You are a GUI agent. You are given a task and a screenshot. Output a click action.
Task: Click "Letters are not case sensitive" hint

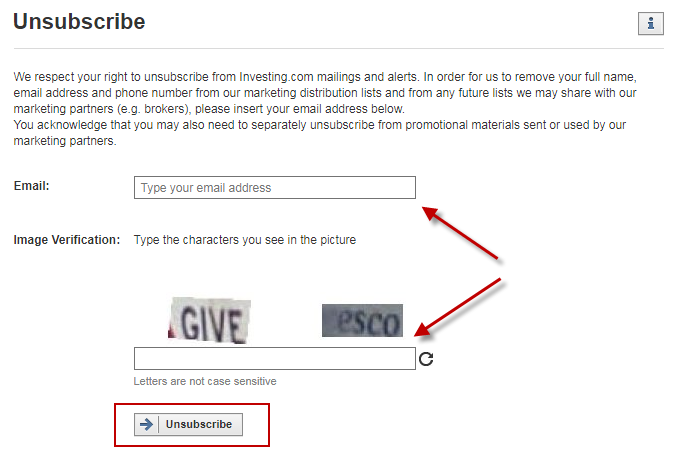(x=205, y=381)
